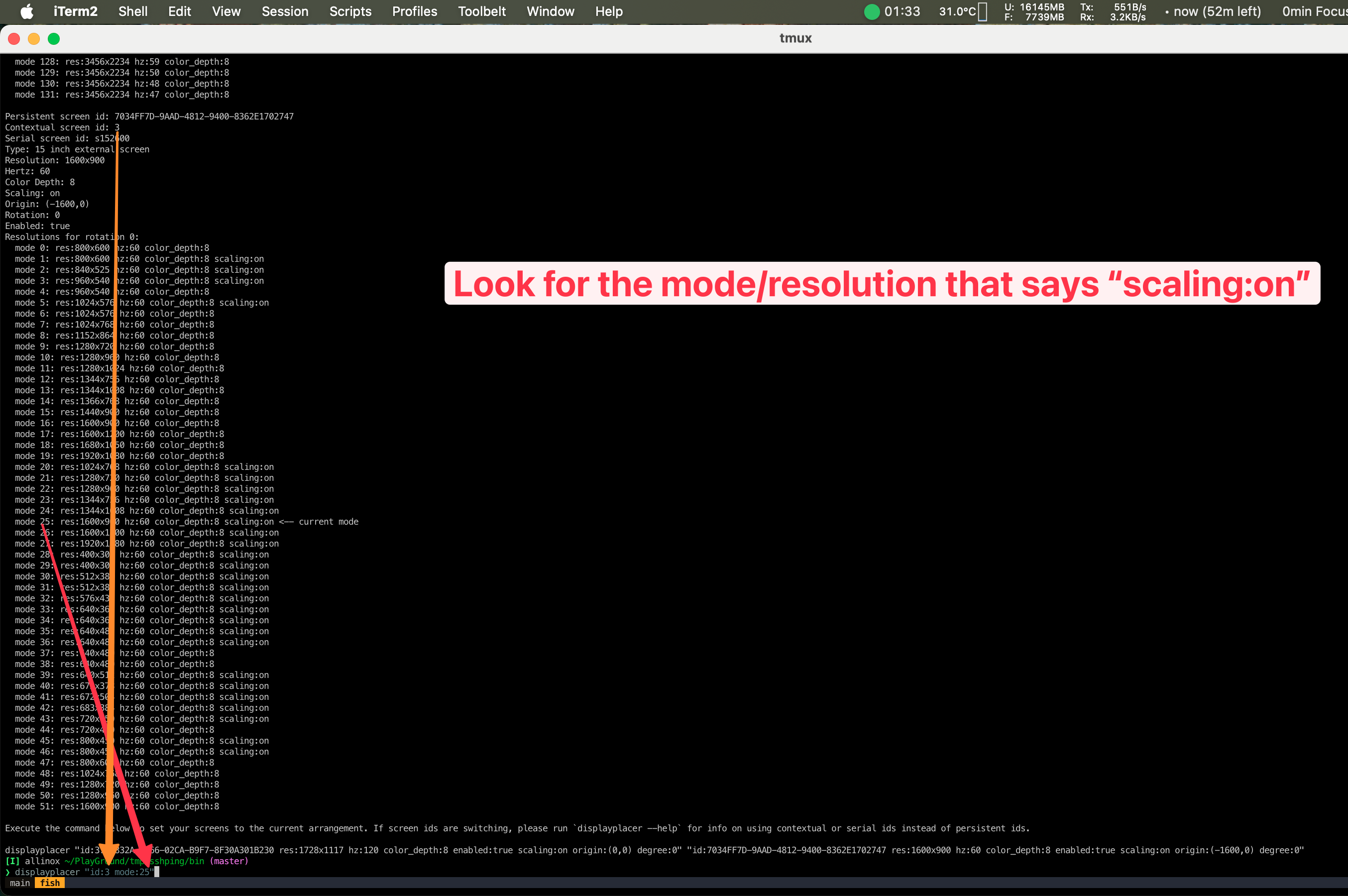Open the Scripts menu

[350, 11]
